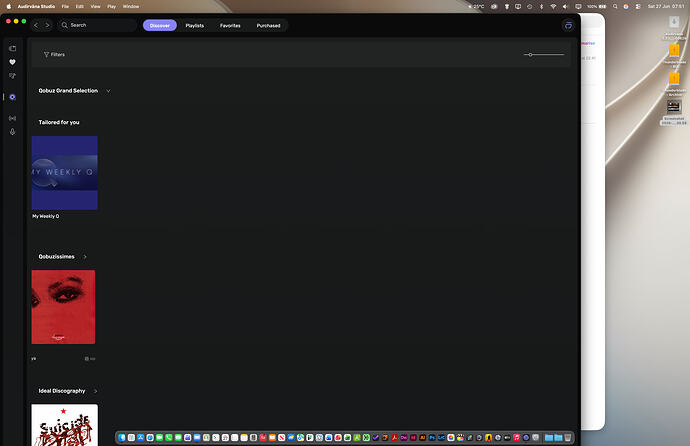Click the Tailored for you heading

click(x=59, y=122)
